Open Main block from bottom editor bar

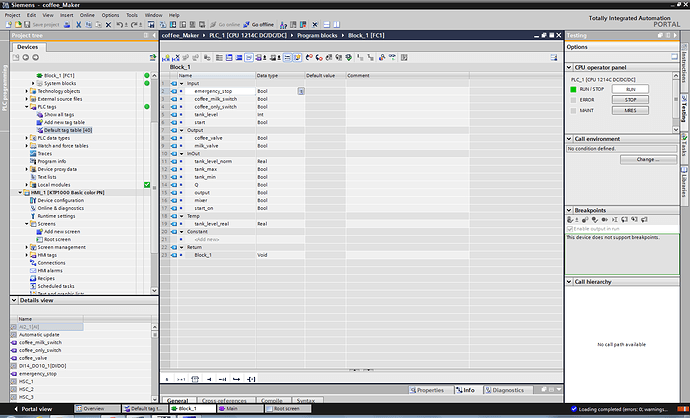241,409
